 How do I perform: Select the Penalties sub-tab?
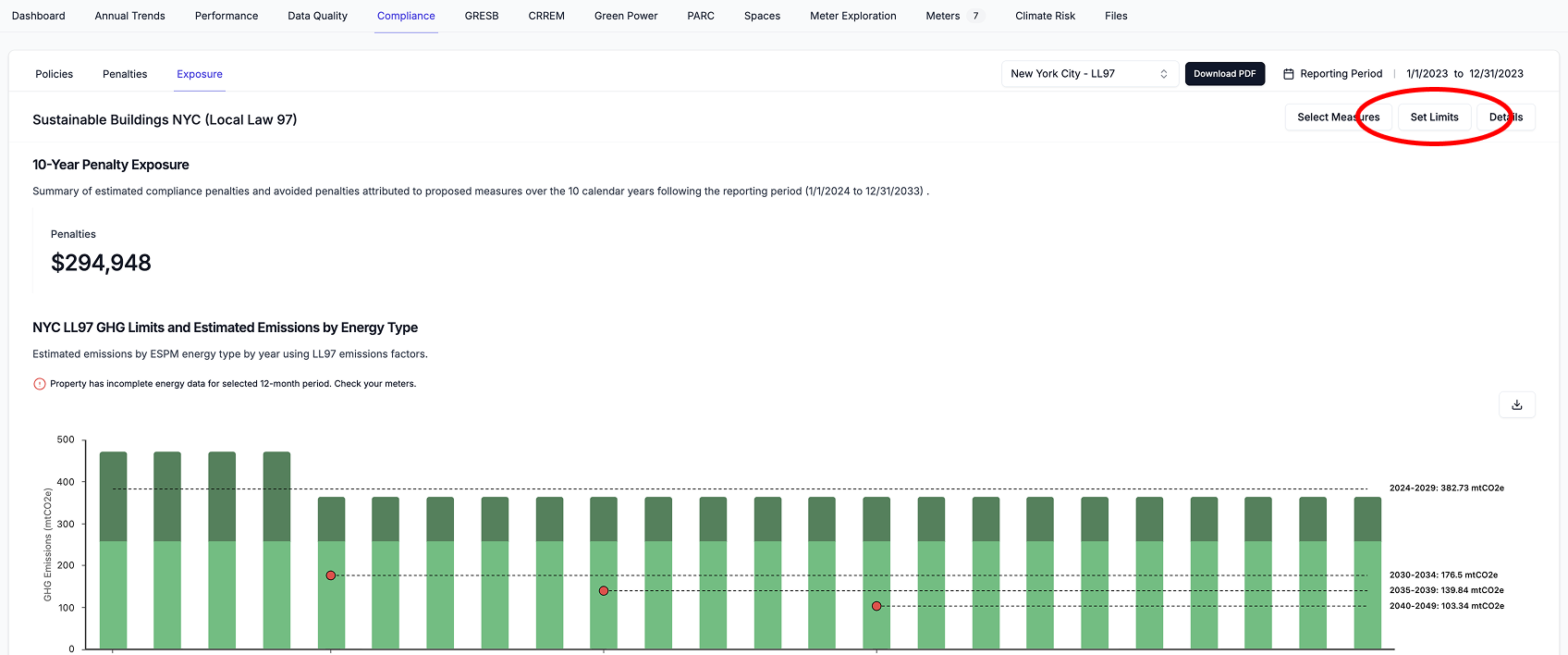[x=125, y=74]
